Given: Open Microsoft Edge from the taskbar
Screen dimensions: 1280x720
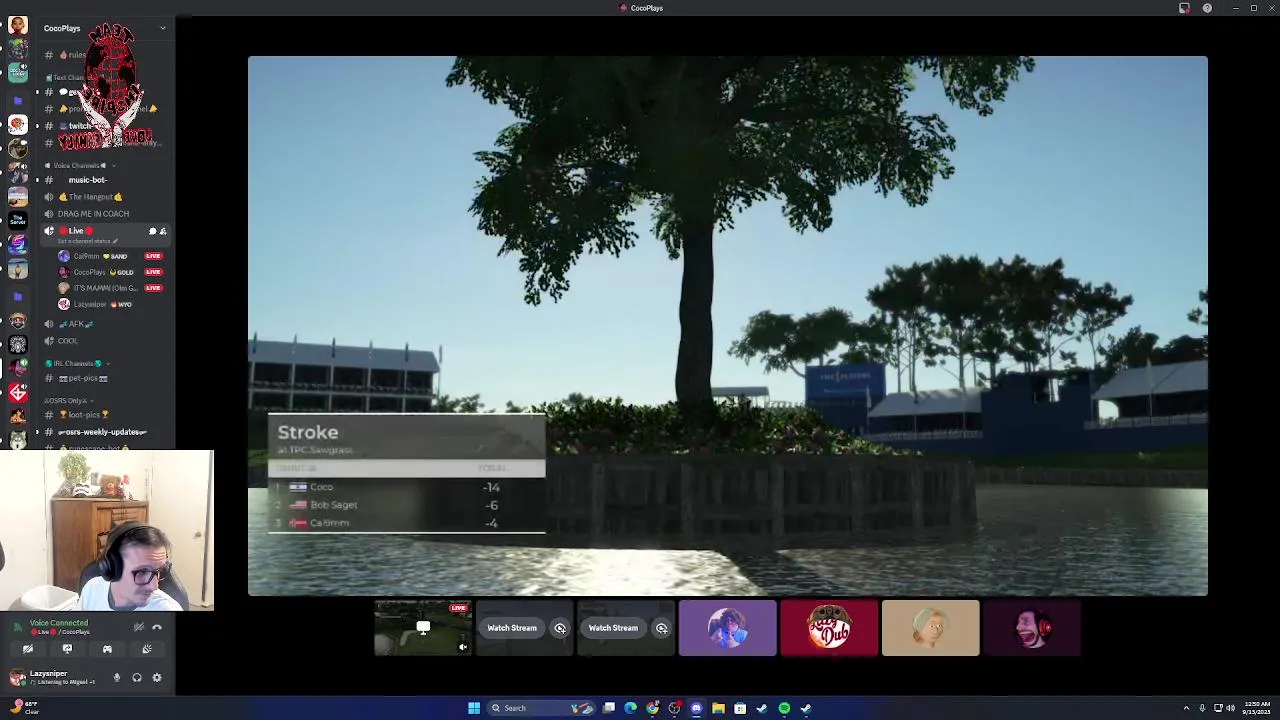Looking at the screenshot, I should pos(630,708).
